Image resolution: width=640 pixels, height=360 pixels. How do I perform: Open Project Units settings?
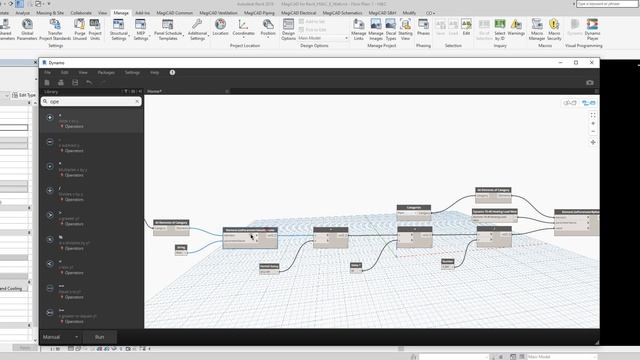95,29
